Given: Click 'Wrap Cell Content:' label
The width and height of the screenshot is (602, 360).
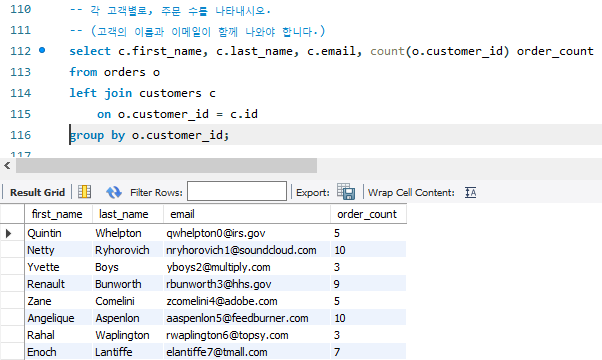Looking at the screenshot, I should (411, 192).
